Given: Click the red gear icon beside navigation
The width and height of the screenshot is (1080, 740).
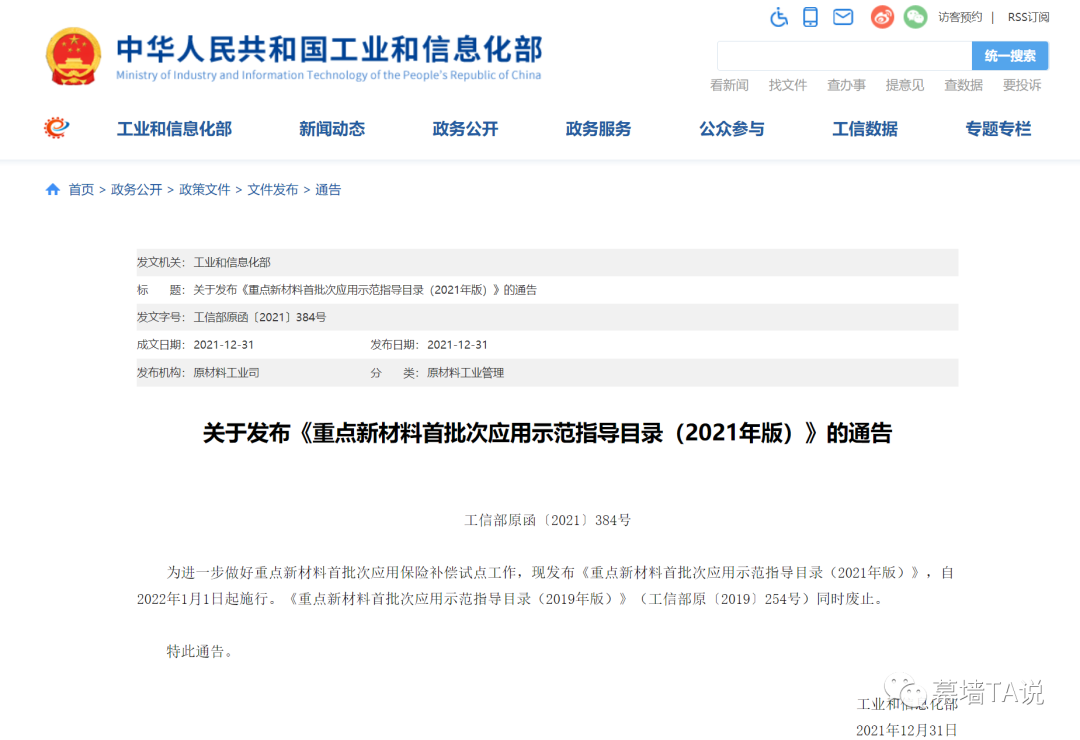Looking at the screenshot, I should point(55,128).
